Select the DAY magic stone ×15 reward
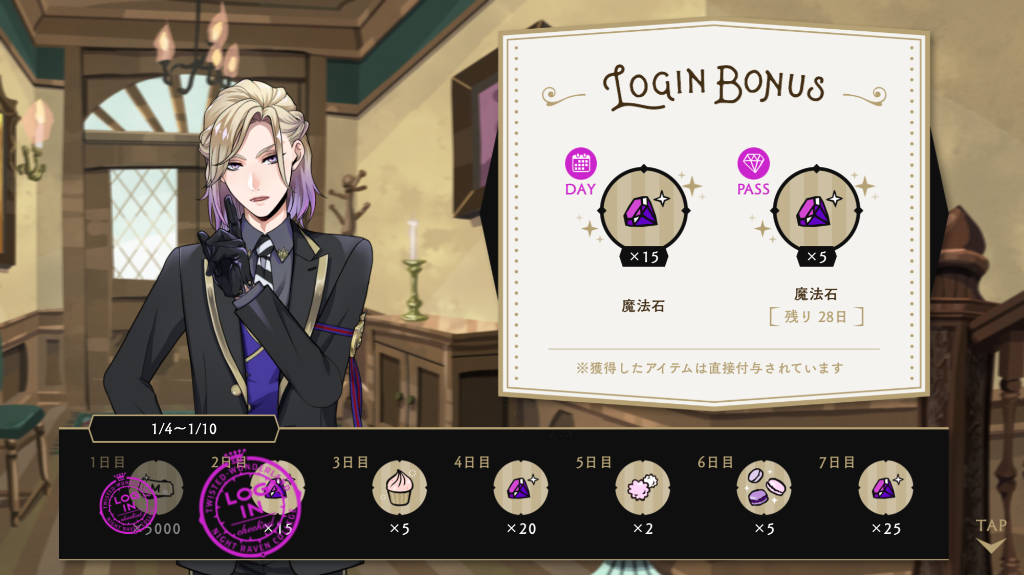Screen dimensions: 1024x576 (644, 212)
